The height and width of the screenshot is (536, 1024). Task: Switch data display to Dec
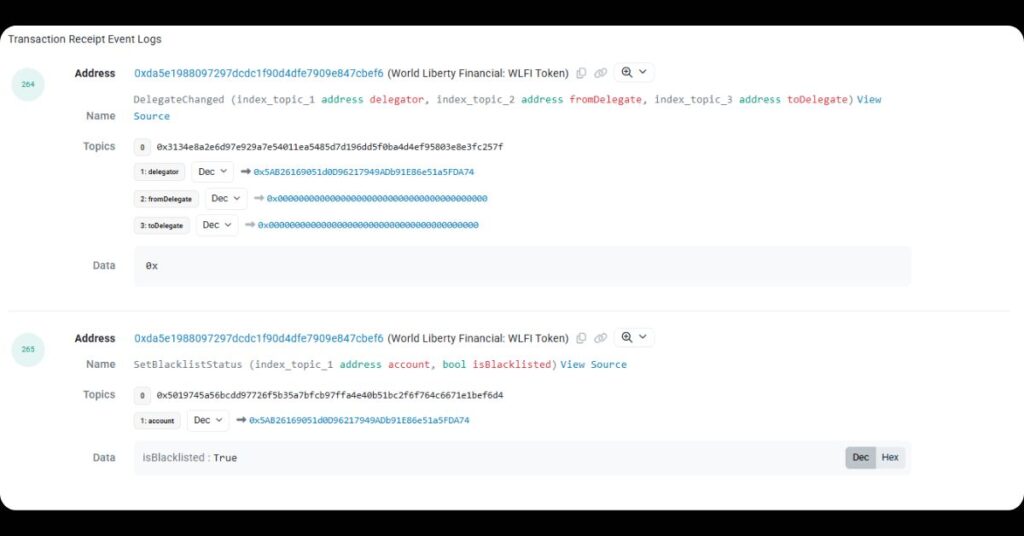(861, 458)
